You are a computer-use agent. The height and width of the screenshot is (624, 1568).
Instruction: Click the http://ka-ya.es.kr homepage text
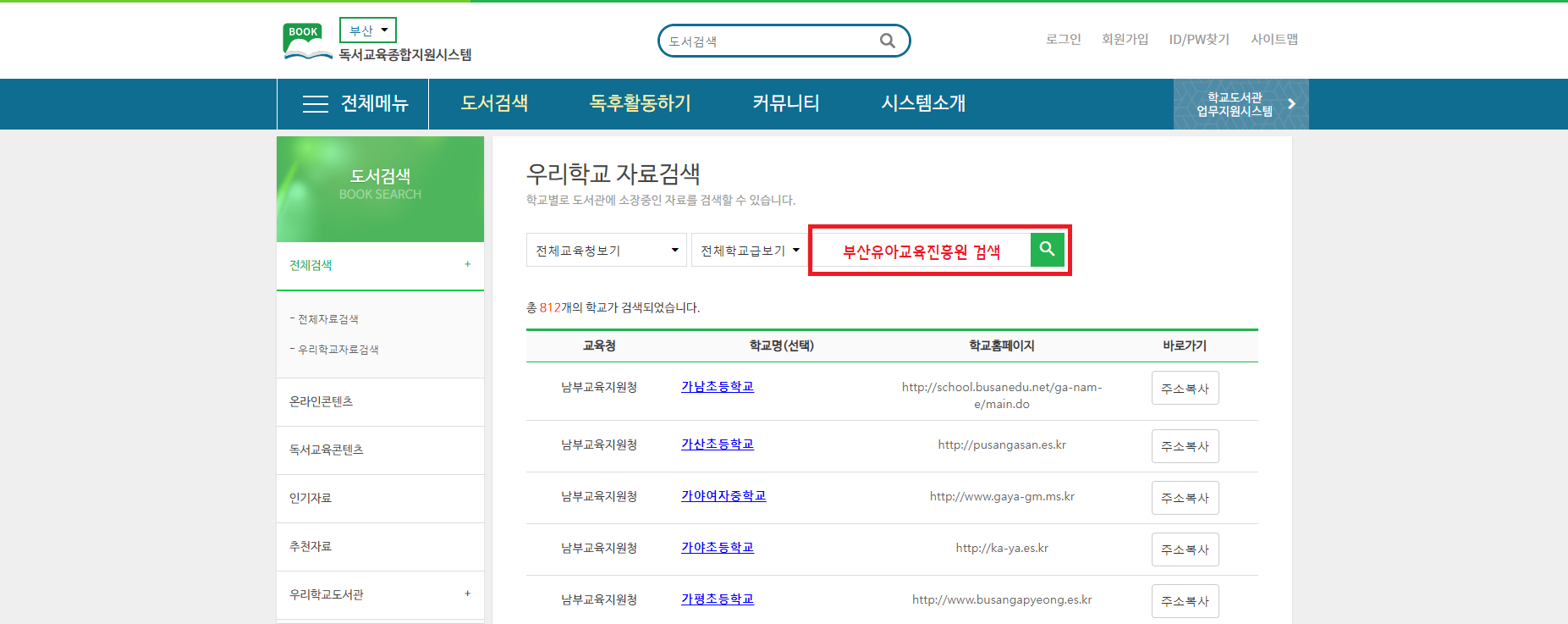[x=1002, y=548]
